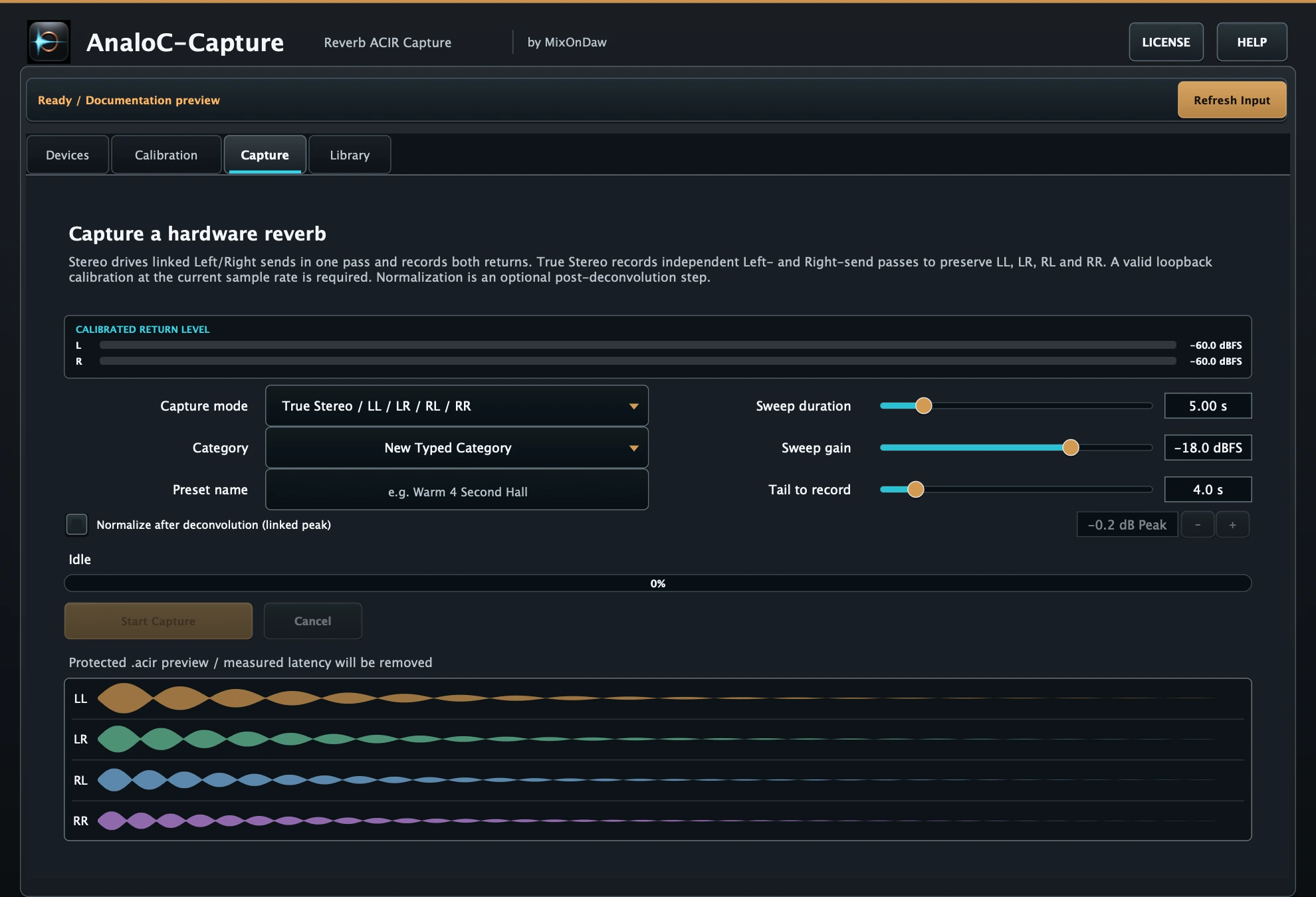Click the Cancel button

[x=312, y=621]
